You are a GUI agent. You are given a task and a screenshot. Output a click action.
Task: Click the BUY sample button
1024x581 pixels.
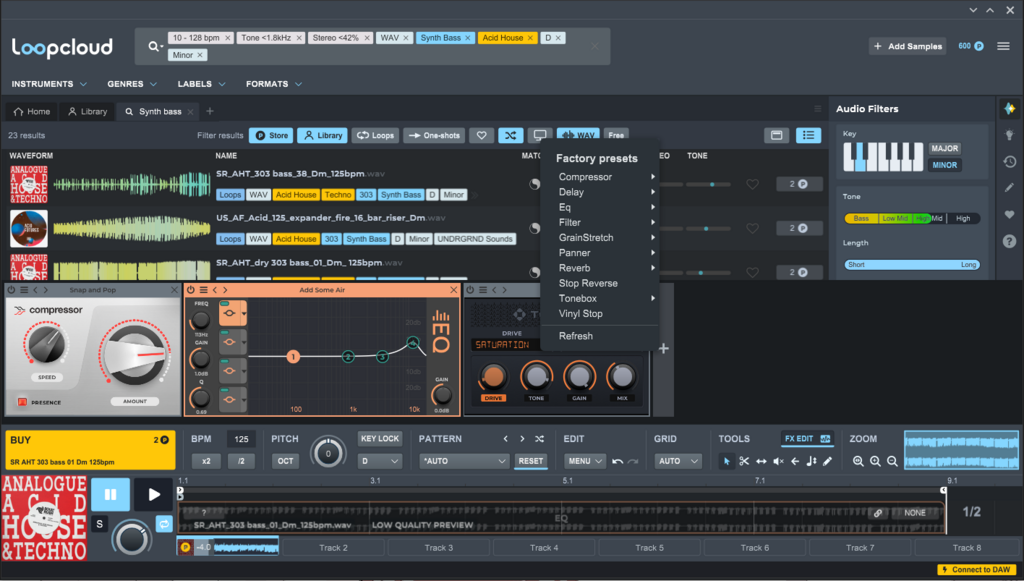point(90,450)
